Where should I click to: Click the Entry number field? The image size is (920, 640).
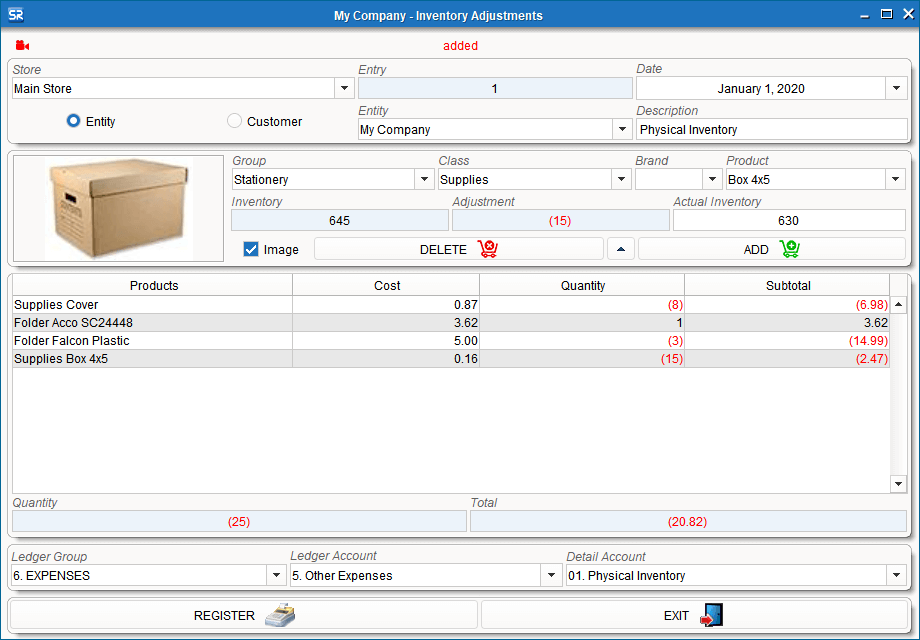pos(495,89)
